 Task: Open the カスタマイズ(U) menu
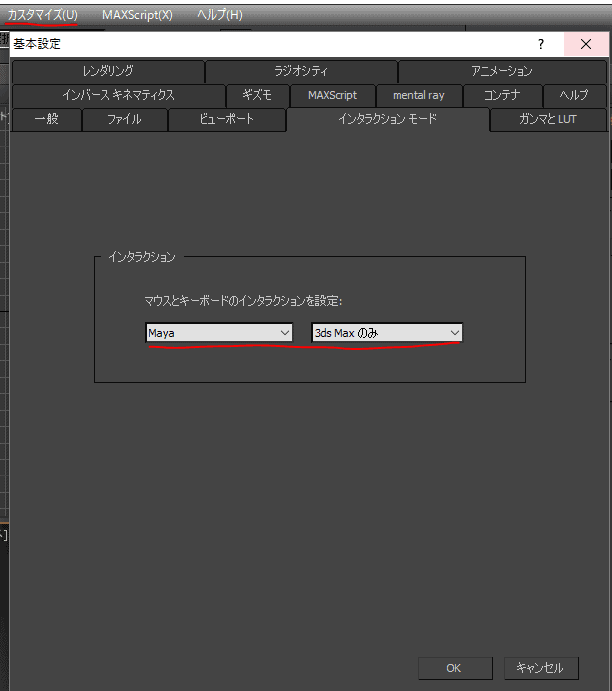[x=42, y=15]
